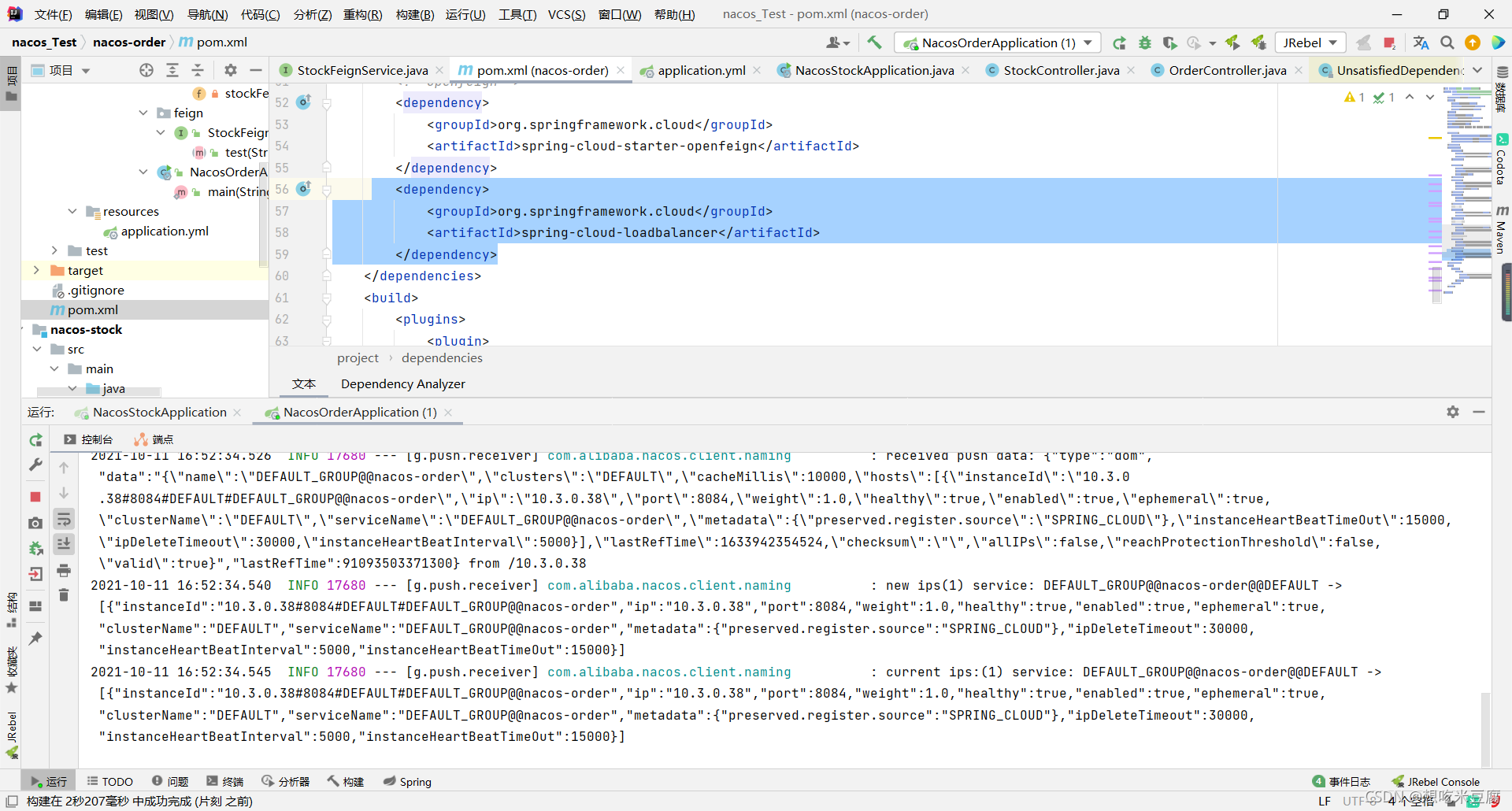The width and height of the screenshot is (1512, 811).
Task: Click Expand All in project panel
Action: [x=172, y=70]
